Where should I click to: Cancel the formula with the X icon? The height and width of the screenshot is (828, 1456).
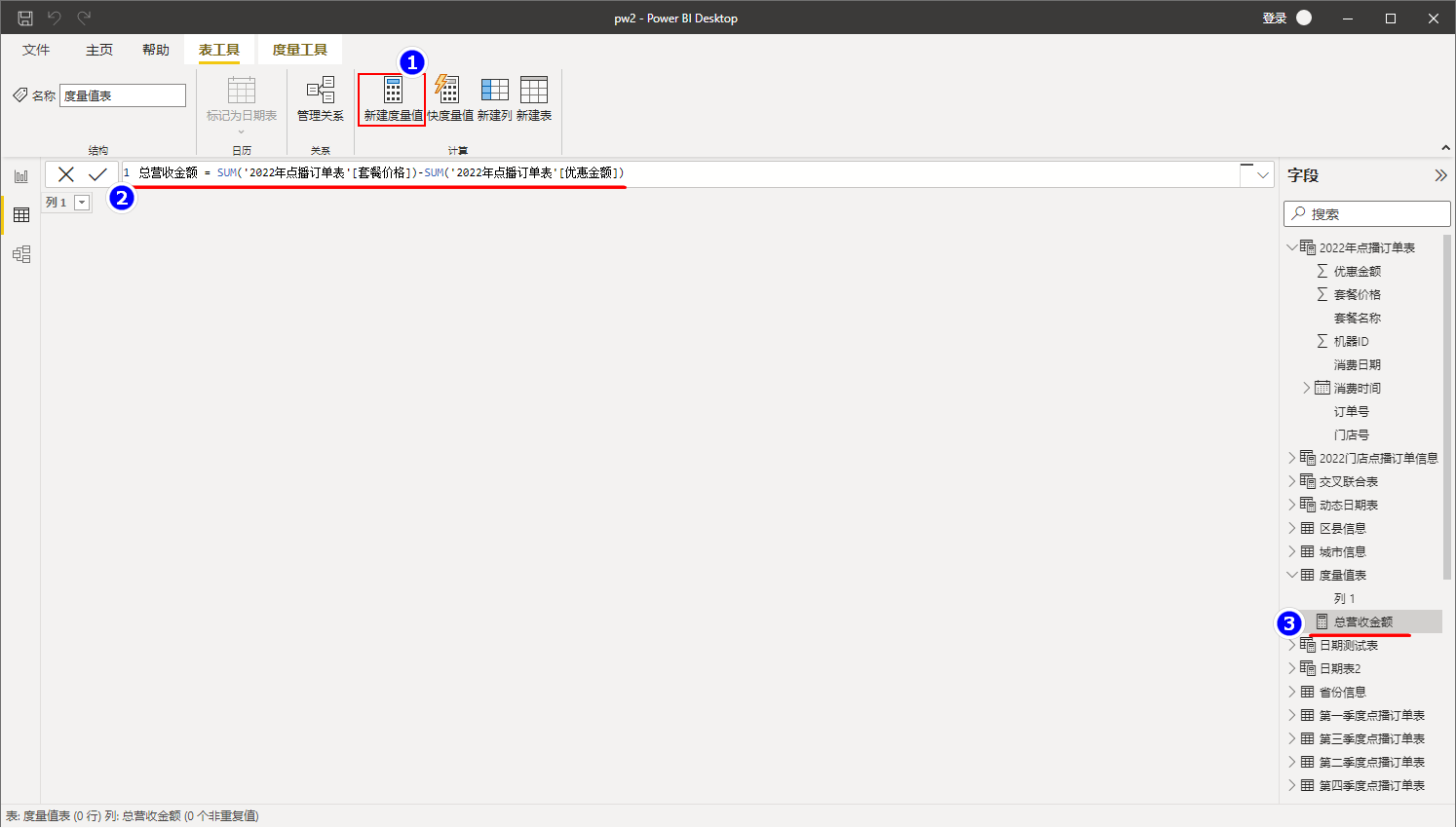[x=66, y=174]
